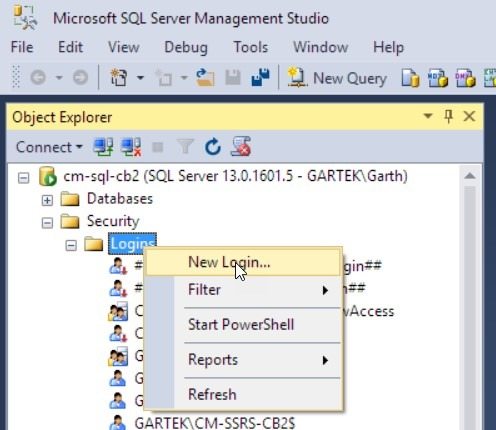Open the Object Explorer window position dropdown

coord(428,116)
